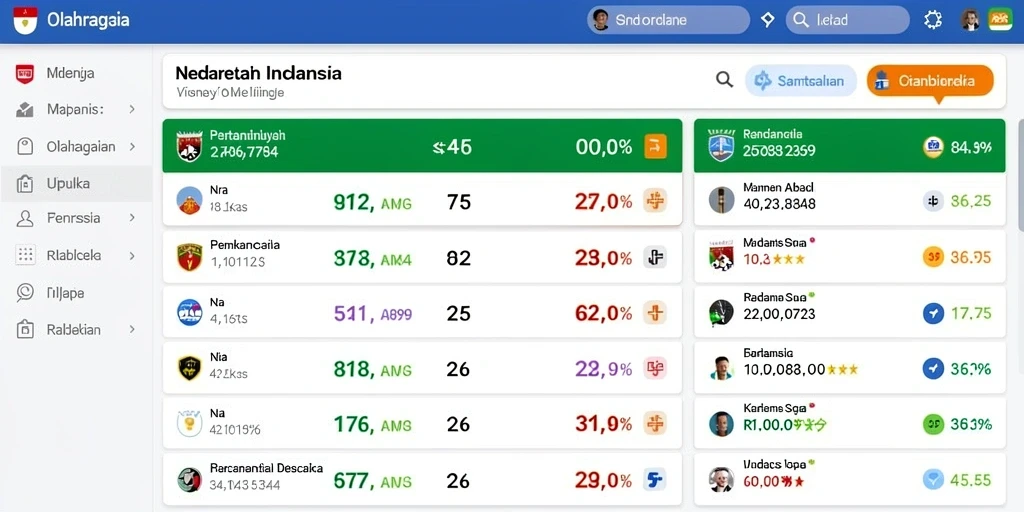Click the 40,23.8348 value
Image resolution: width=1024 pixels, height=512 pixels.
point(779,205)
